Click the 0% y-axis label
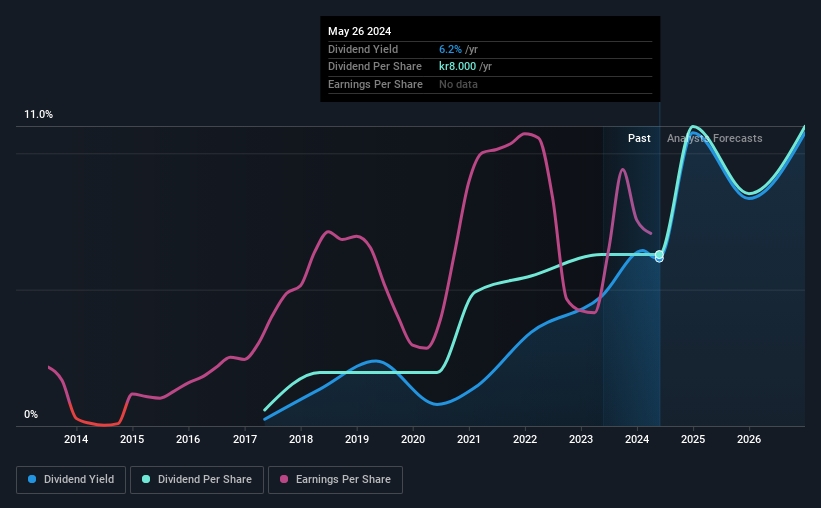Image resolution: width=821 pixels, height=508 pixels. [31, 414]
